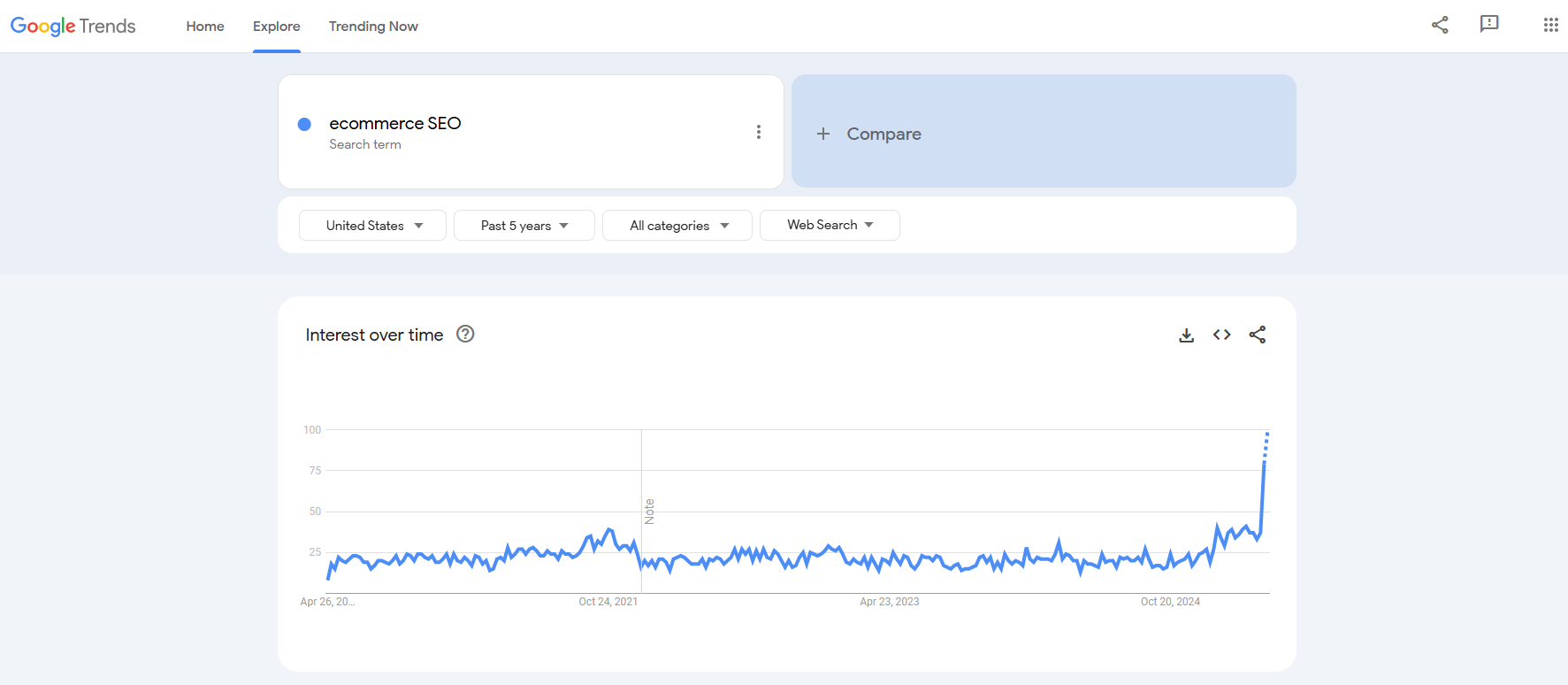Click the embed code icon
This screenshot has height=685, width=1568.
click(x=1221, y=335)
